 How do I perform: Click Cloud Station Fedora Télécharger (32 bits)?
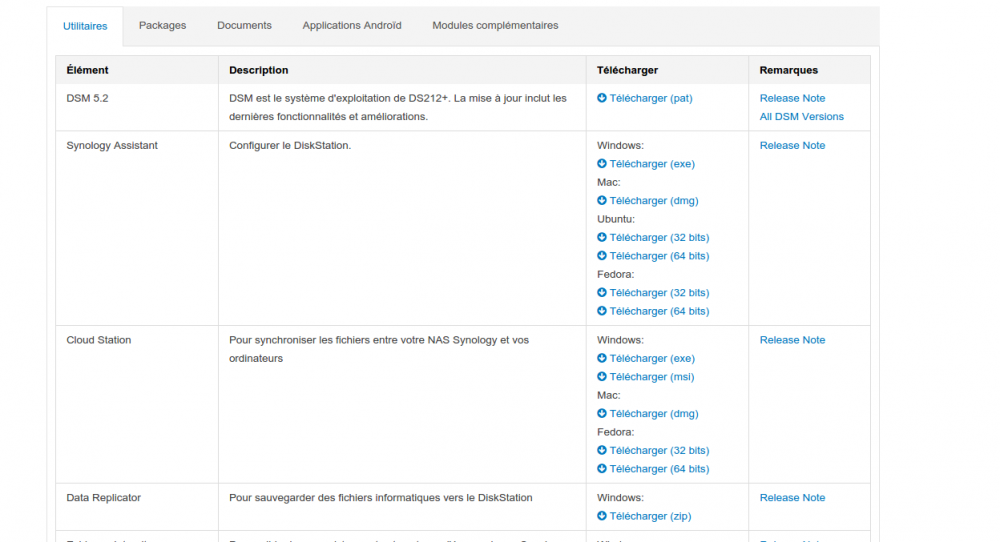tap(659, 450)
